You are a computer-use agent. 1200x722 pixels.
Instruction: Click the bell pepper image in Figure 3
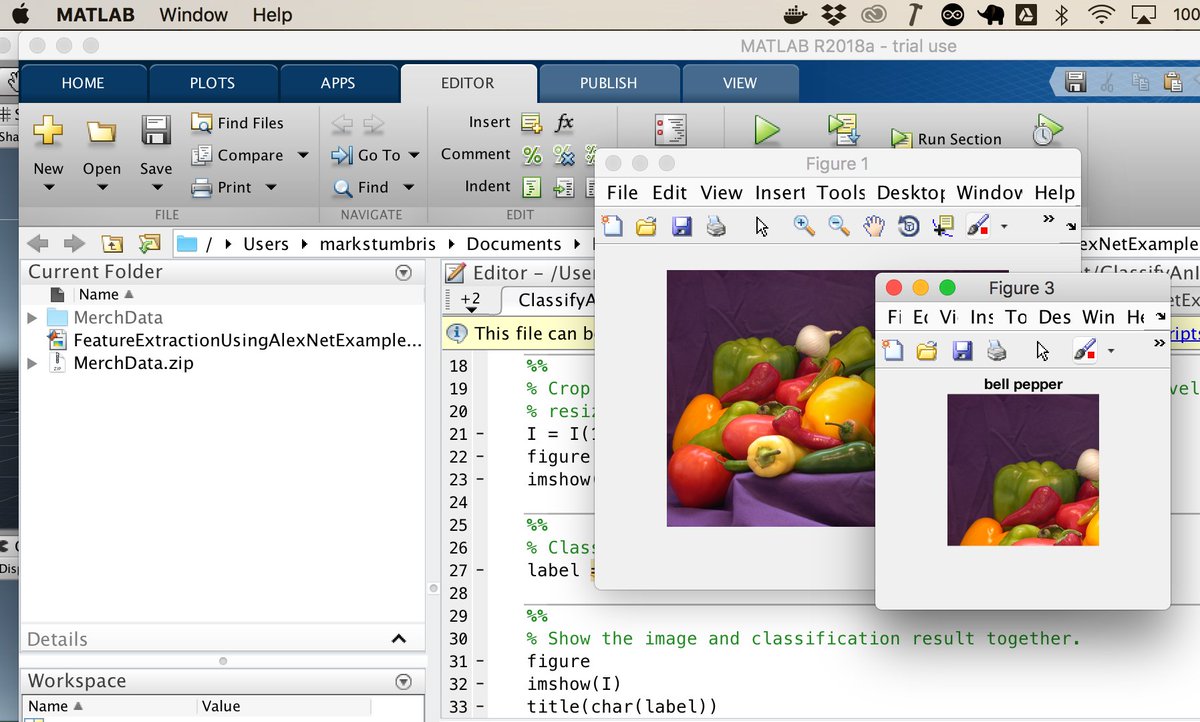[x=1023, y=470]
